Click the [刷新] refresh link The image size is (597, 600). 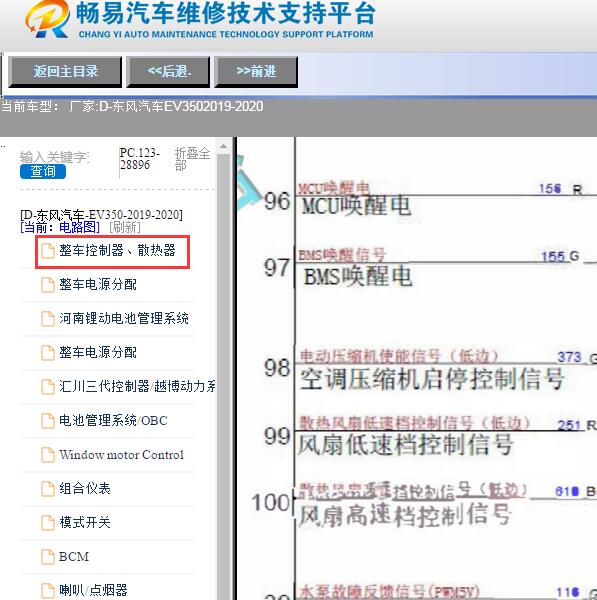coord(125,227)
